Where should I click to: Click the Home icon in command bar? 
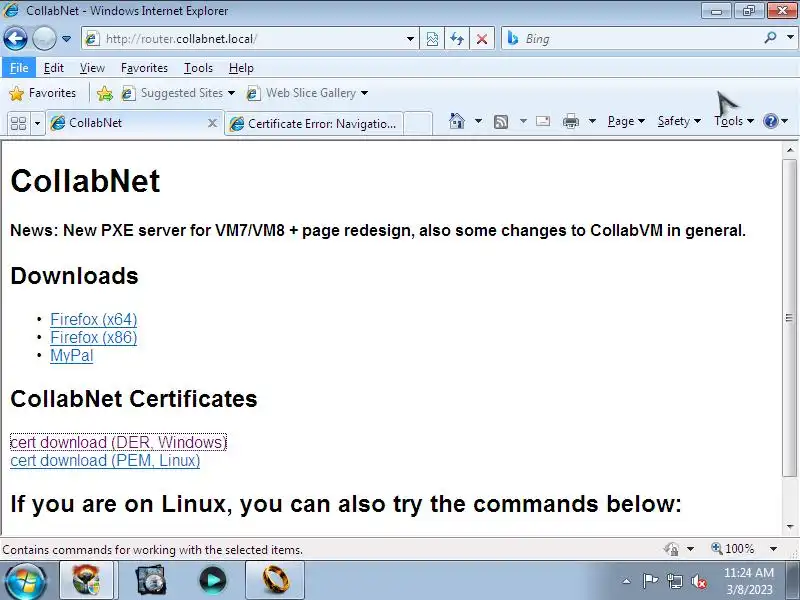coord(457,121)
